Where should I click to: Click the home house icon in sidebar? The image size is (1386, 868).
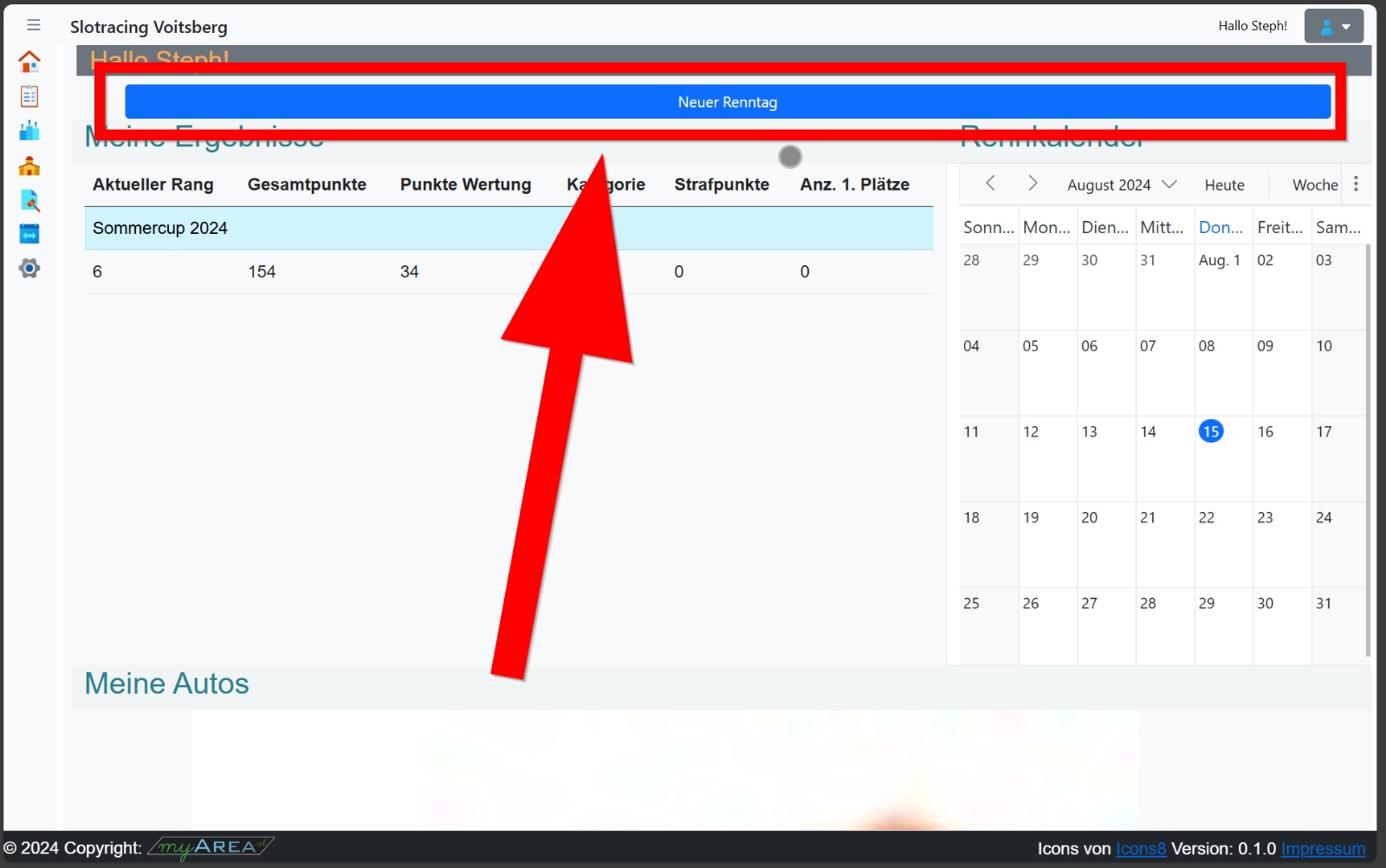point(29,62)
